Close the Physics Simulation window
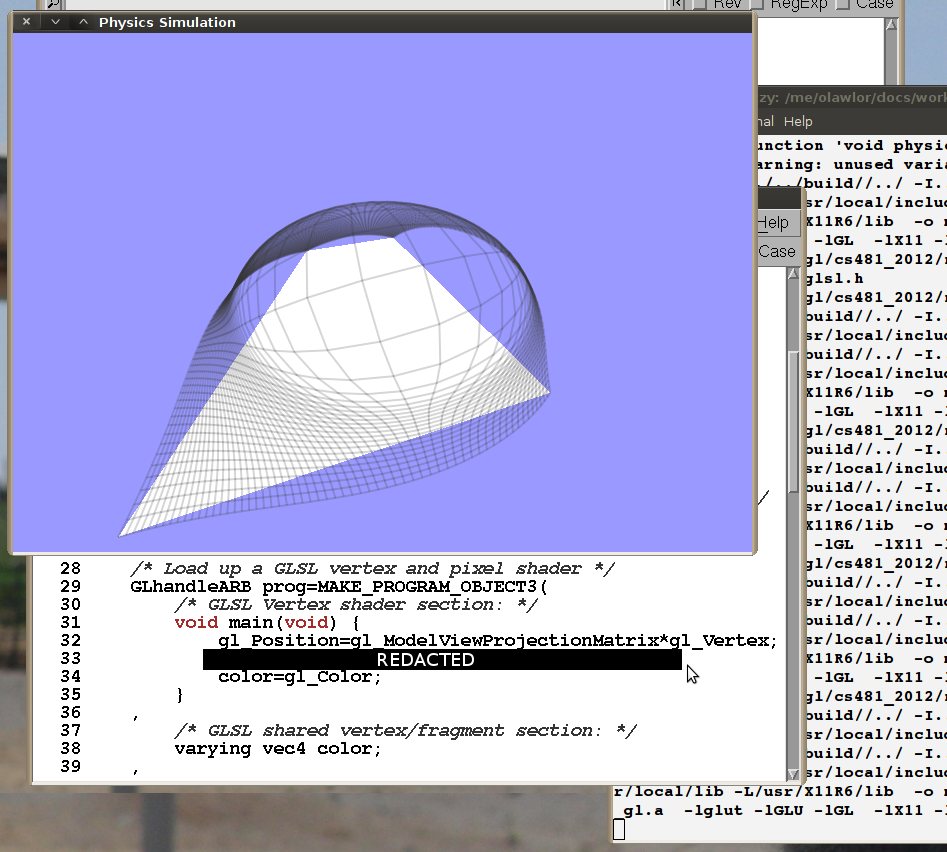Image resolution: width=947 pixels, height=852 pixels. [x=26, y=22]
